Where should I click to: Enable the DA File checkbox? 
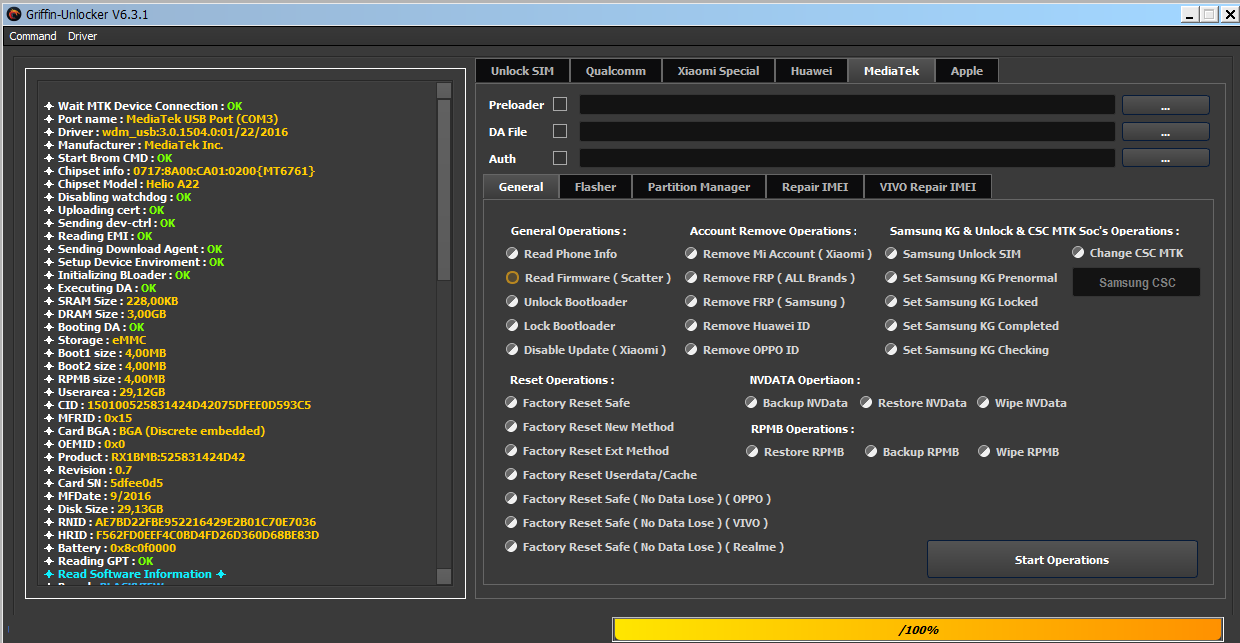tap(560, 131)
